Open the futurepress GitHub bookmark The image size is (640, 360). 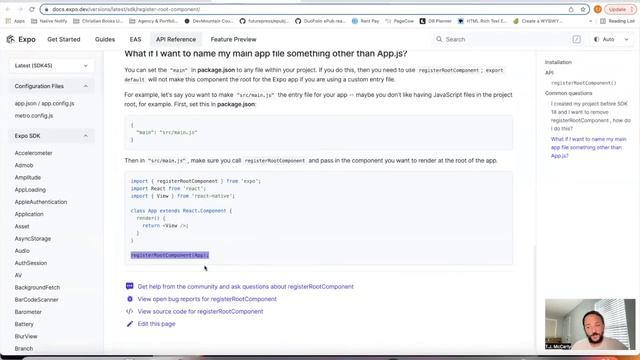pos(264,21)
